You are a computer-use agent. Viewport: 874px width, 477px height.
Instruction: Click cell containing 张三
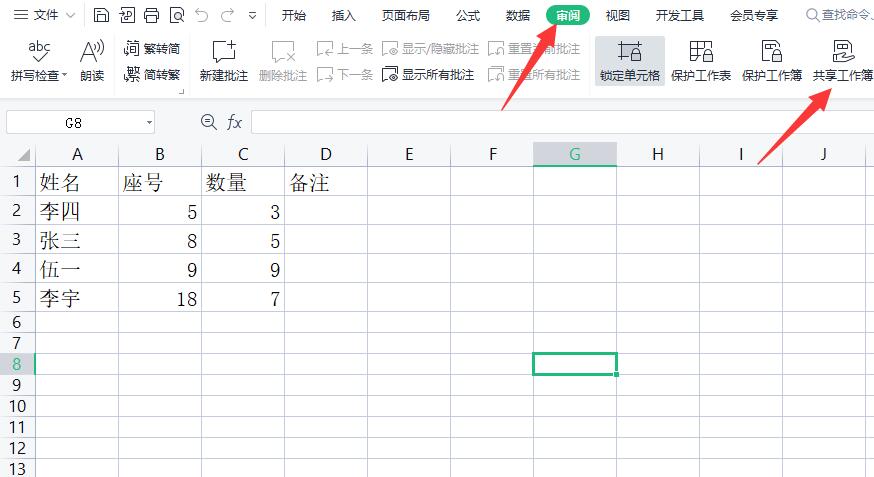[77, 240]
